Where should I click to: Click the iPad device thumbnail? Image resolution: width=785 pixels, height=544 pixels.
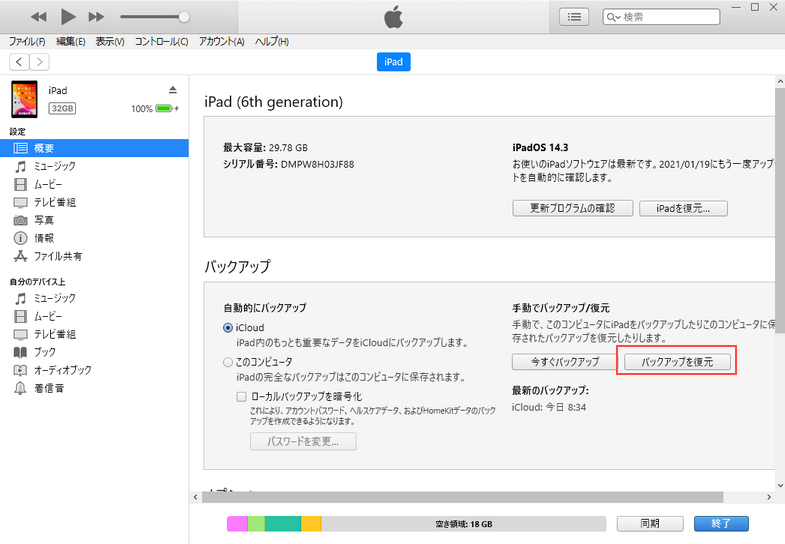[x=25, y=99]
